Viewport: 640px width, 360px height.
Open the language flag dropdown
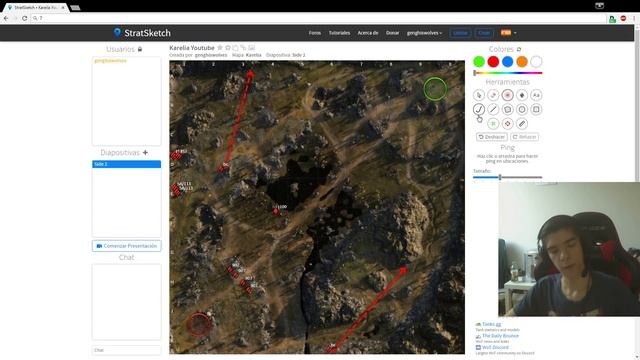click(509, 33)
